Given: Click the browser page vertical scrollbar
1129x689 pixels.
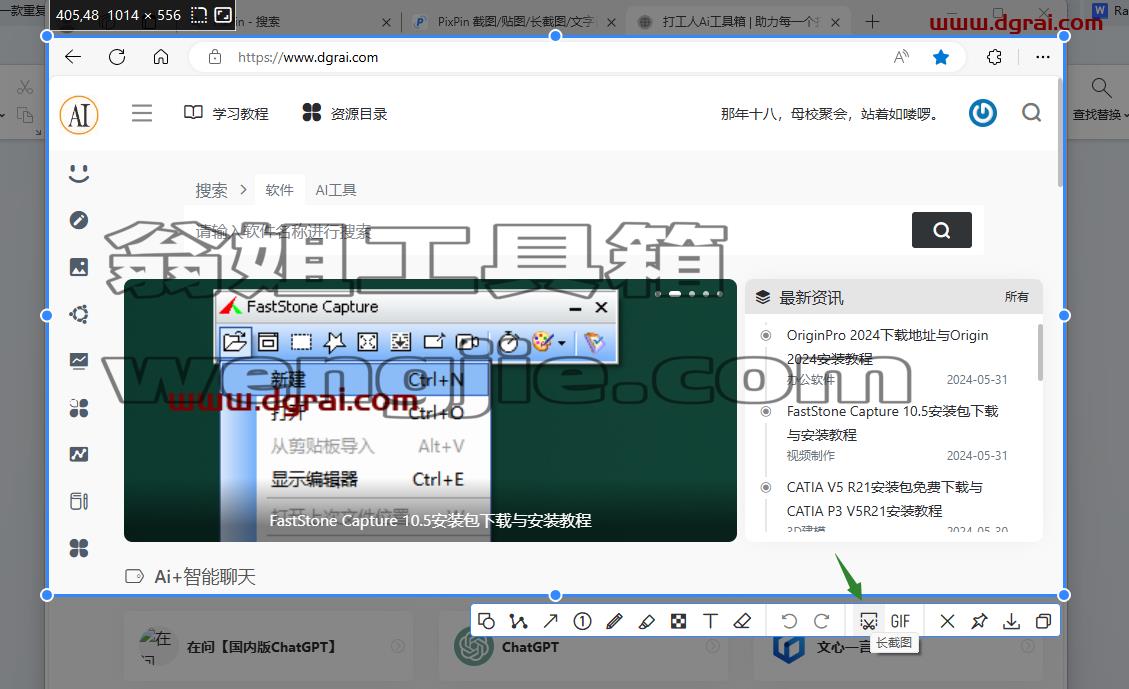Looking at the screenshot, I should coord(1061,133).
